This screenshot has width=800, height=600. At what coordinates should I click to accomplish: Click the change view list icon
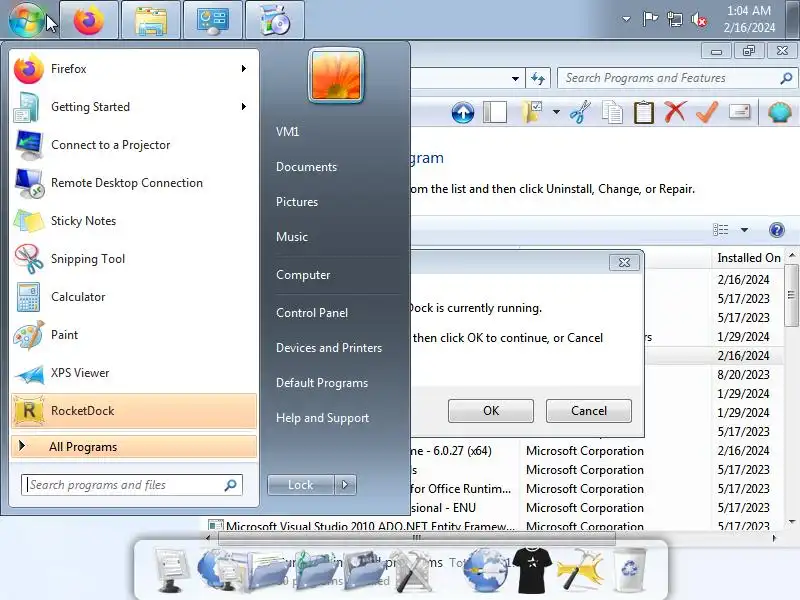click(720, 230)
